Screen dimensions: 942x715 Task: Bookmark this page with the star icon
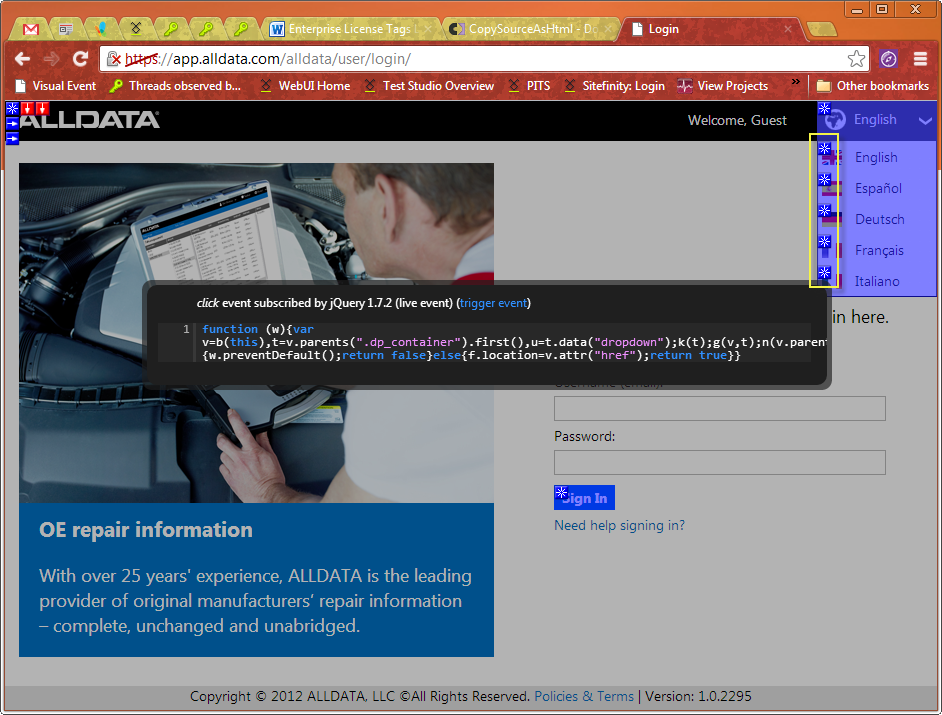856,59
